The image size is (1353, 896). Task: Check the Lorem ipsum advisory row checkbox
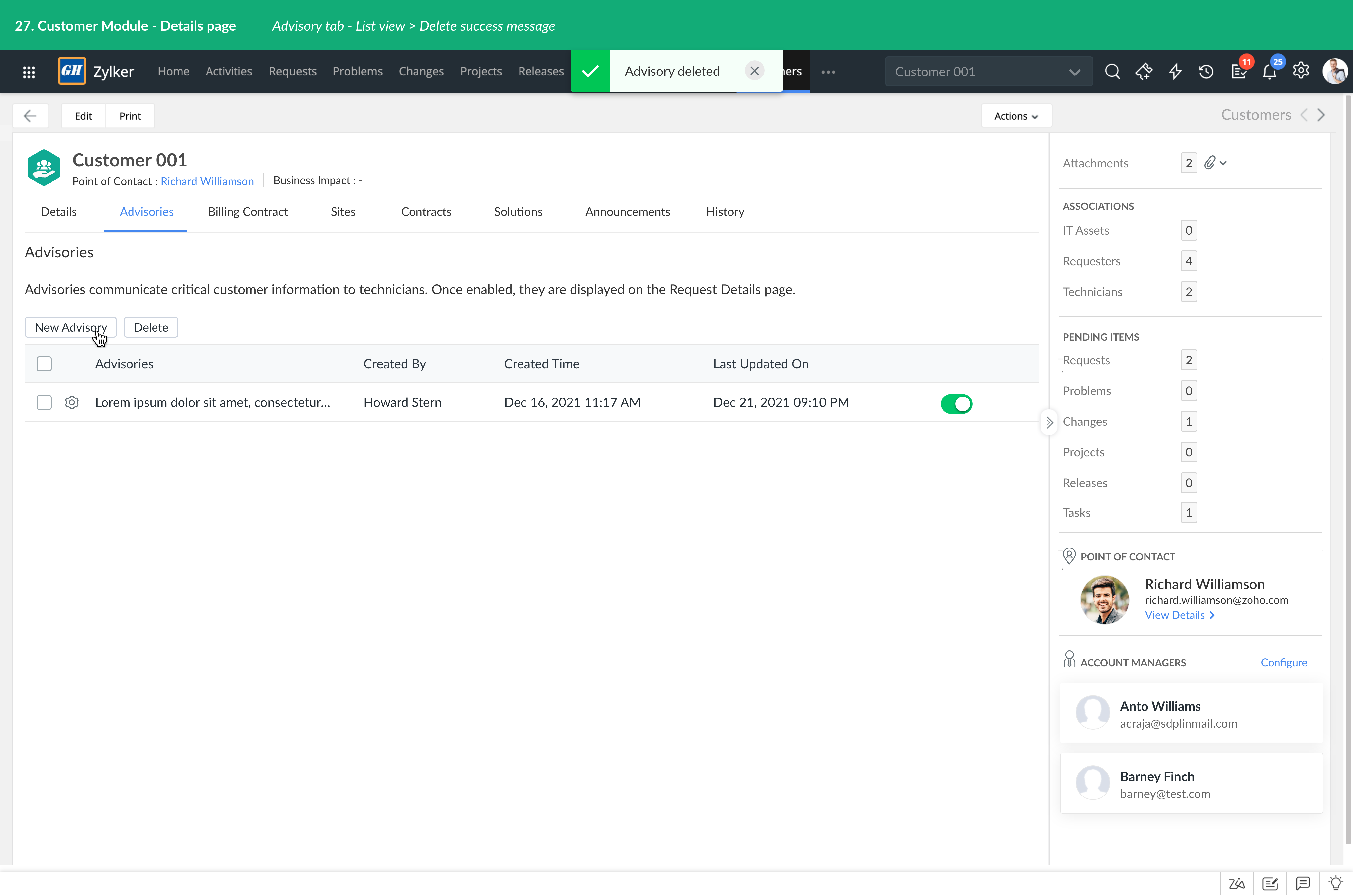44,402
